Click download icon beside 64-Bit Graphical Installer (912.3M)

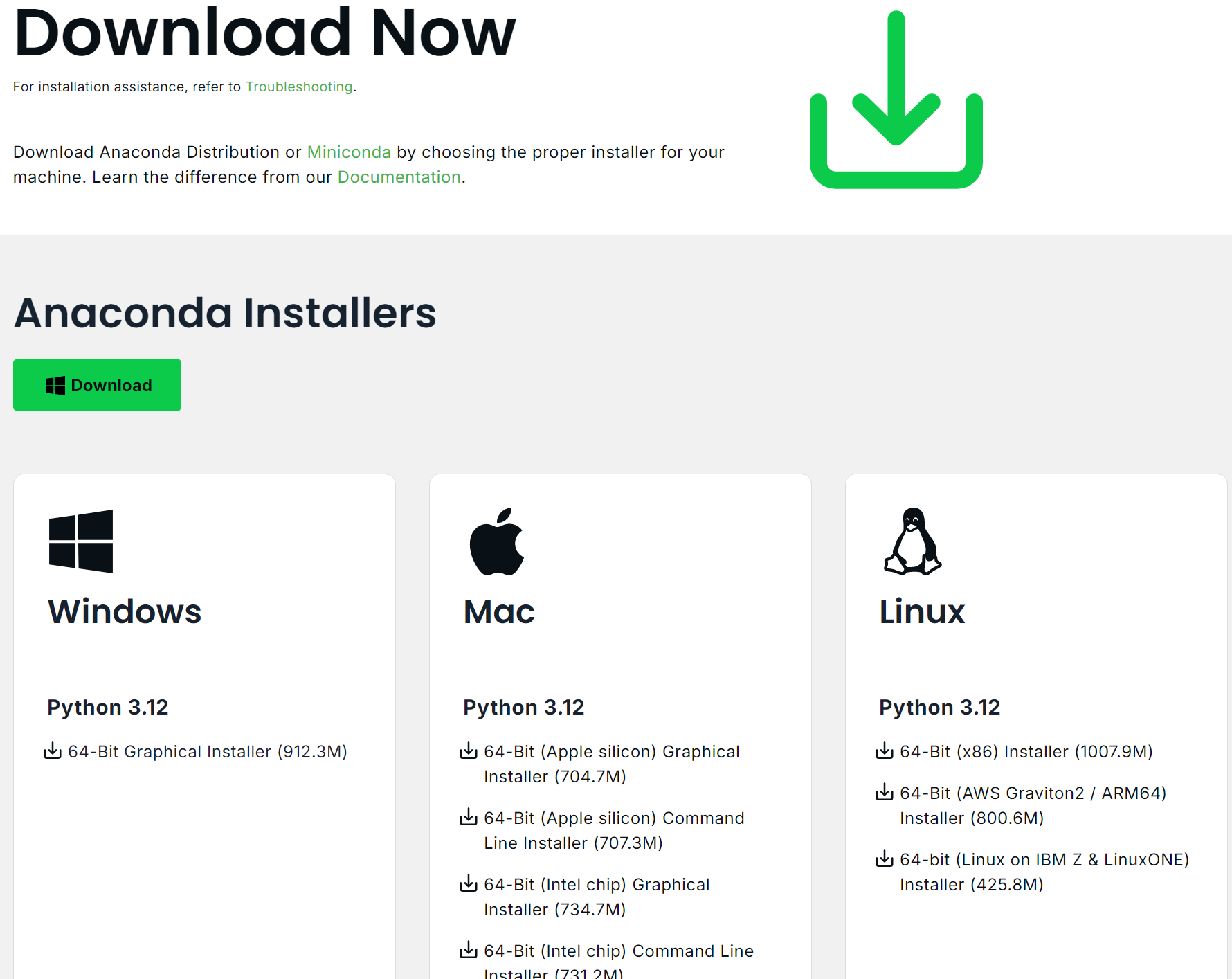[53, 751]
